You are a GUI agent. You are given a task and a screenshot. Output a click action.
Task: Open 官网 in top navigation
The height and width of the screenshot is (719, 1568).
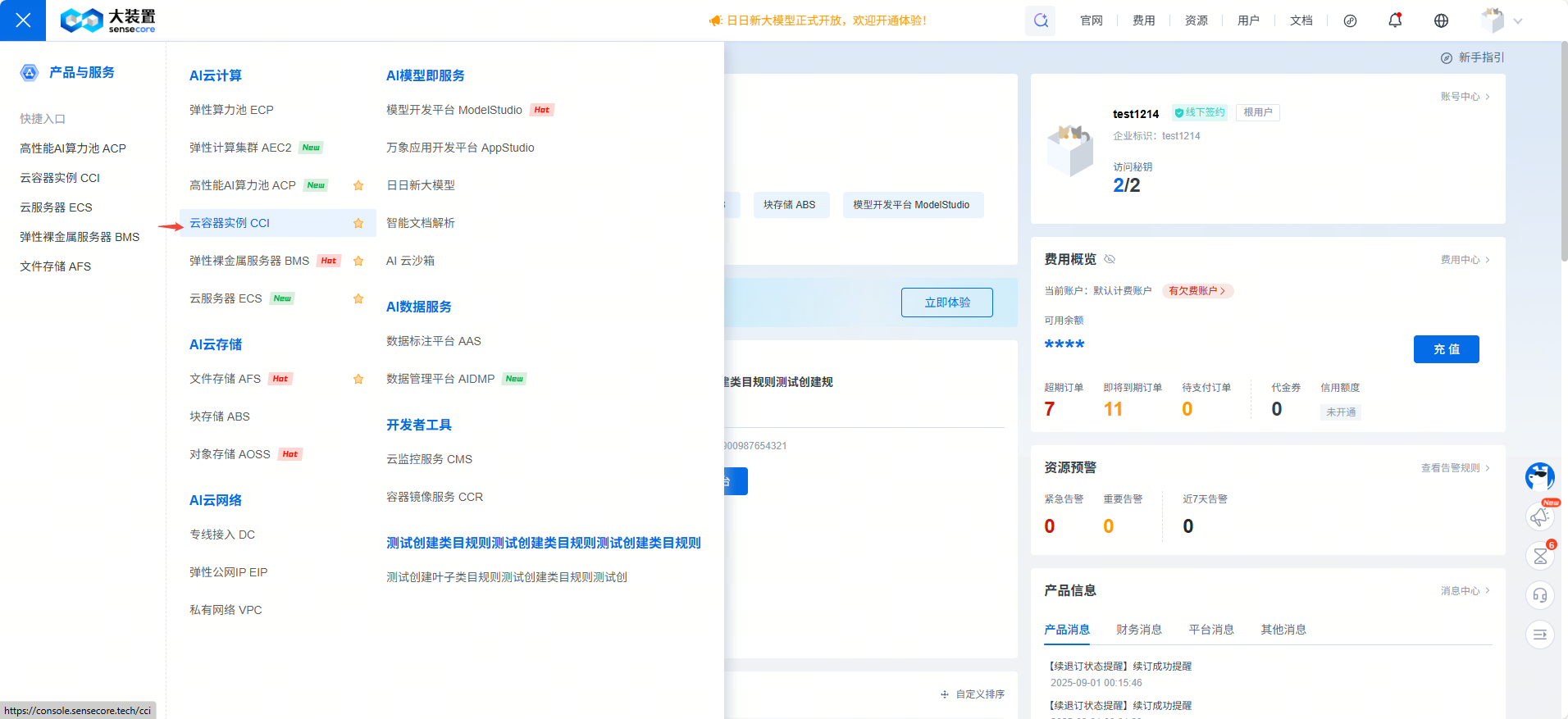(1092, 20)
